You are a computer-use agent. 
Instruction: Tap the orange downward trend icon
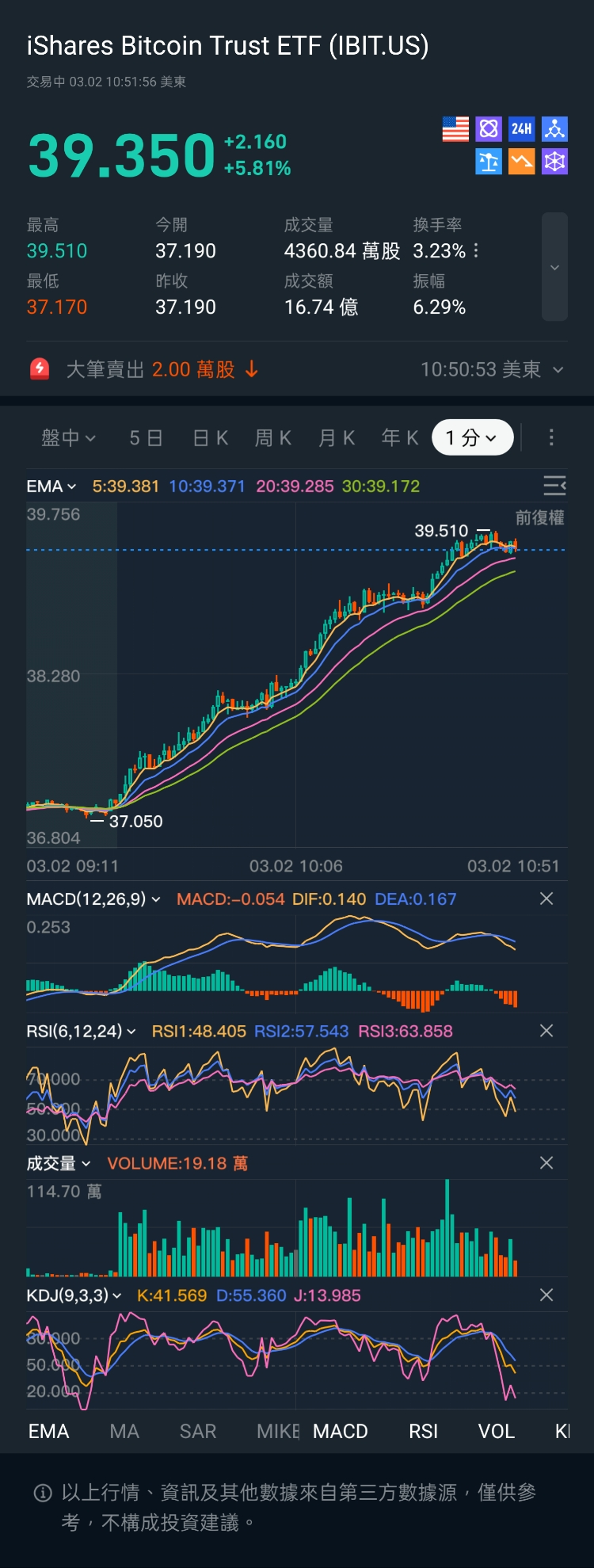[x=521, y=162]
